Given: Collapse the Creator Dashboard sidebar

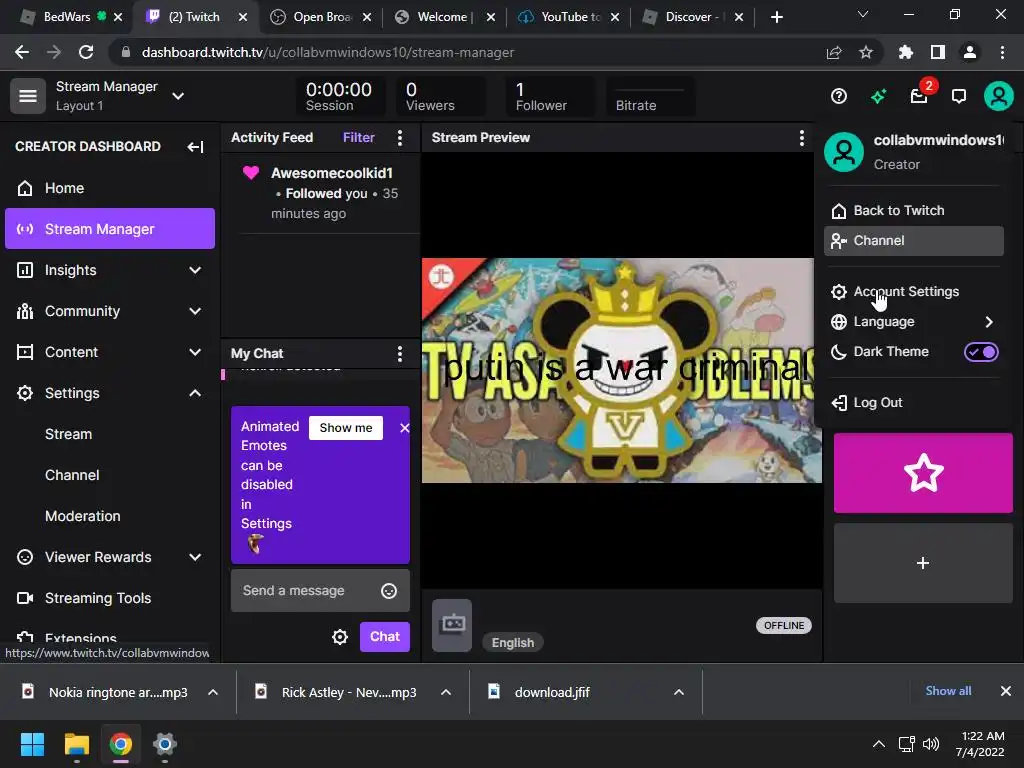Looking at the screenshot, I should click(x=195, y=146).
